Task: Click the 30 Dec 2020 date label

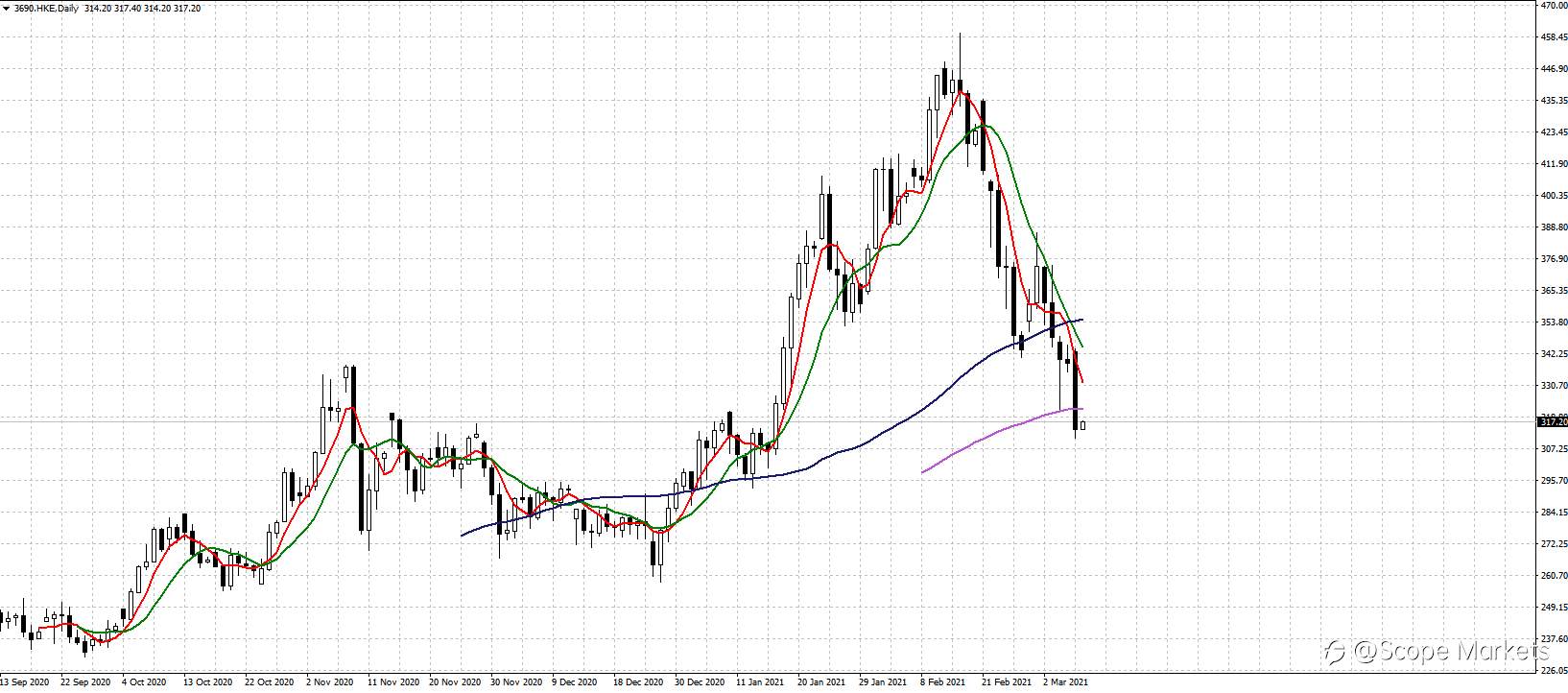Action: pos(700,683)
